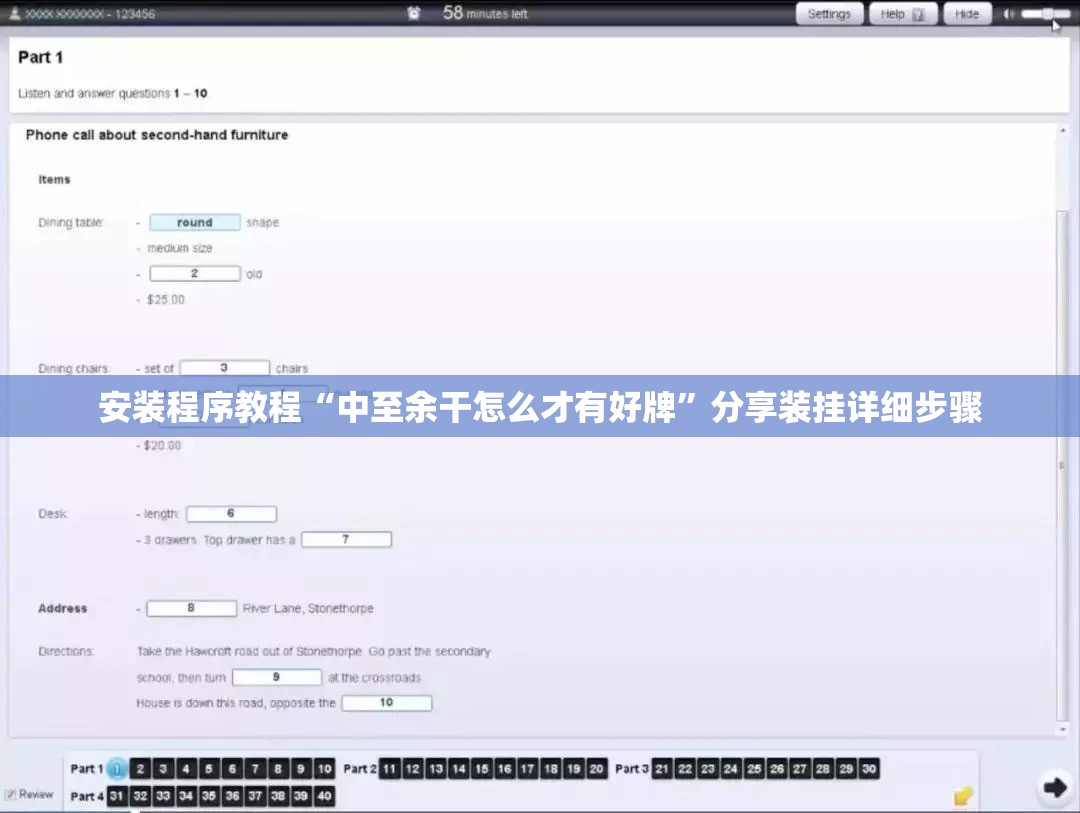Click the Part 1 label in navigator

tap(87, 769)
